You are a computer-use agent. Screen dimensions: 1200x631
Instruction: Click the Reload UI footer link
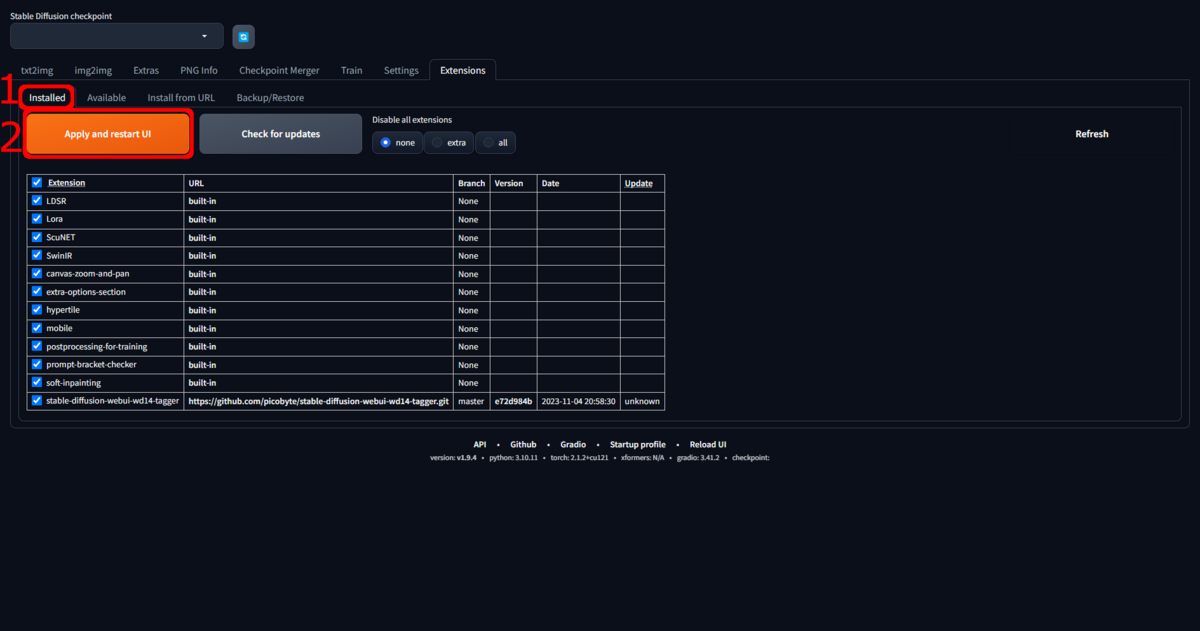[x=708, y=444]
